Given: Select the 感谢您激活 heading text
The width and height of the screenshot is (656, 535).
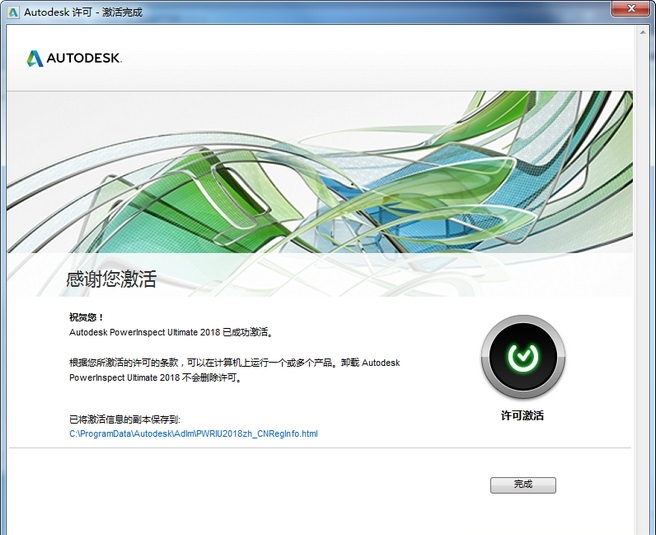Looking at the screenshot, I should (111, 279).
